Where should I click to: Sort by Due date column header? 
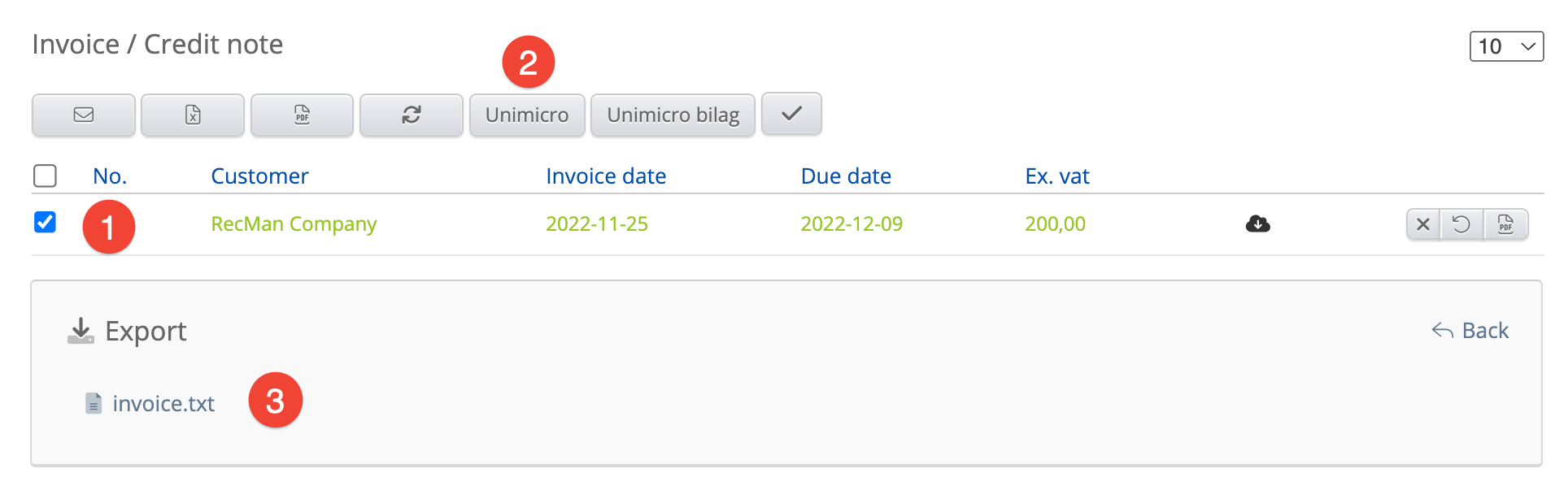point(846,176)
